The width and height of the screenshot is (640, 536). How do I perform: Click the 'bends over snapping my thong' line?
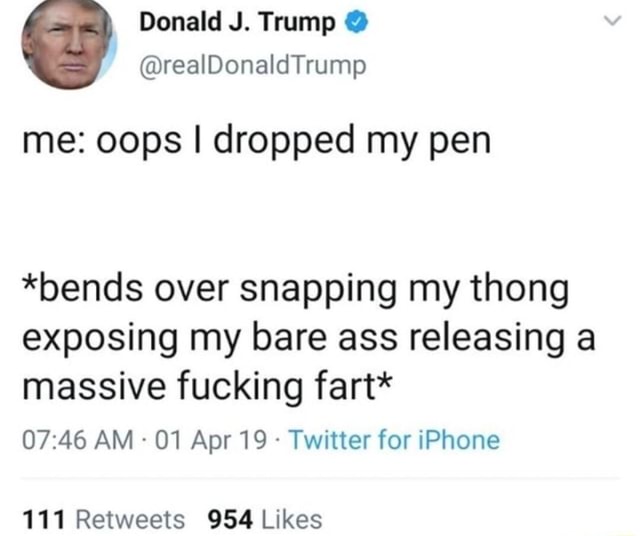coord(296,290)
